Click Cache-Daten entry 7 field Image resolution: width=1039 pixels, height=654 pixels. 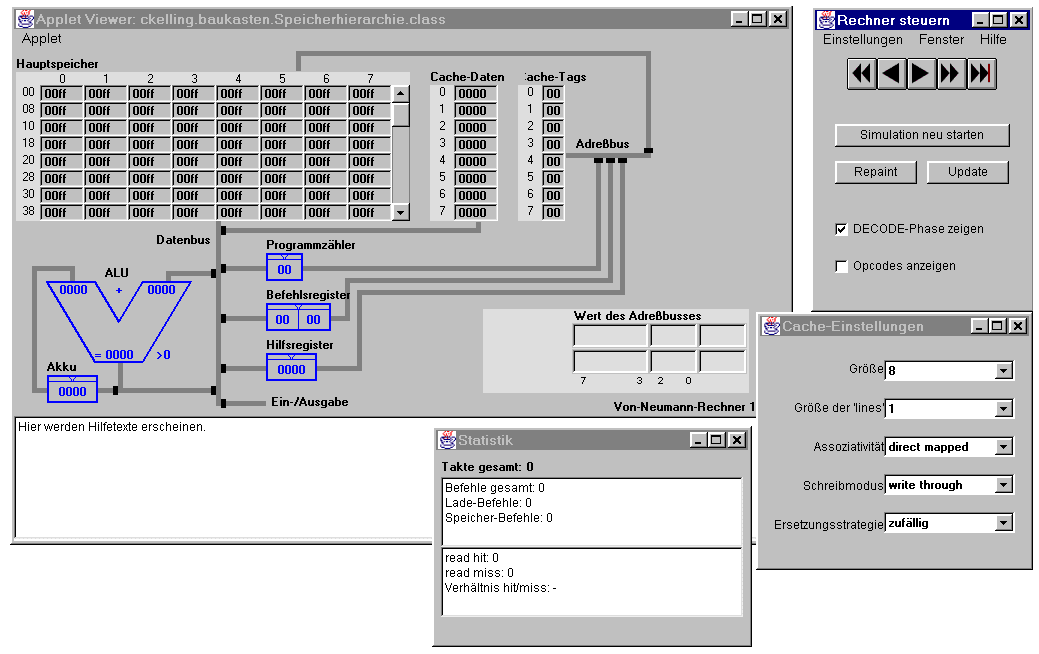(x=475, y=212)
